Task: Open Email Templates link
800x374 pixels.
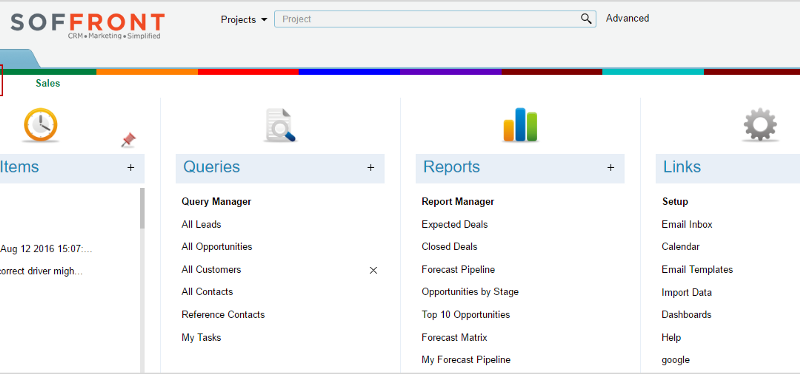Action: tap(697, 269)
